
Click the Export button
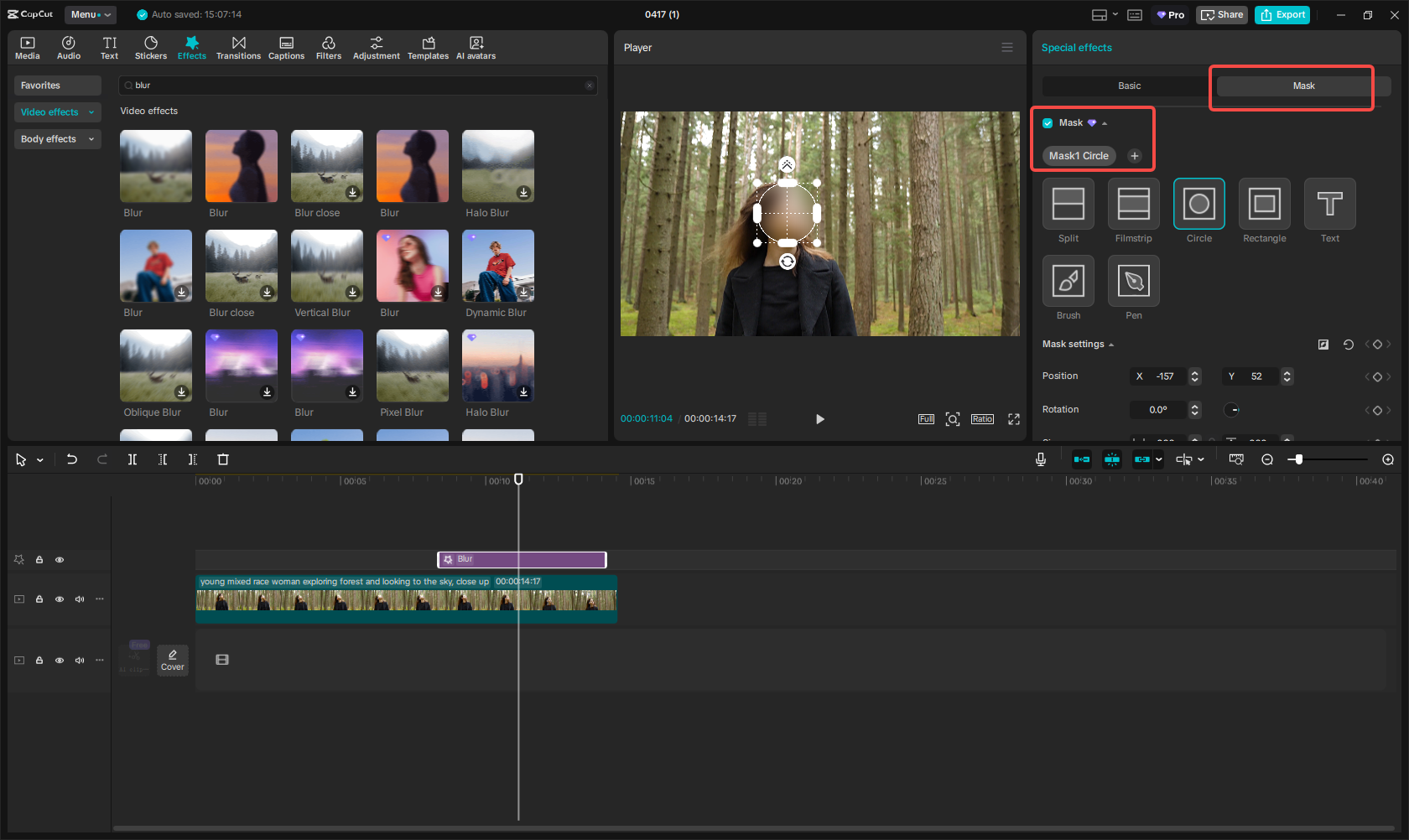point(1282,15)
